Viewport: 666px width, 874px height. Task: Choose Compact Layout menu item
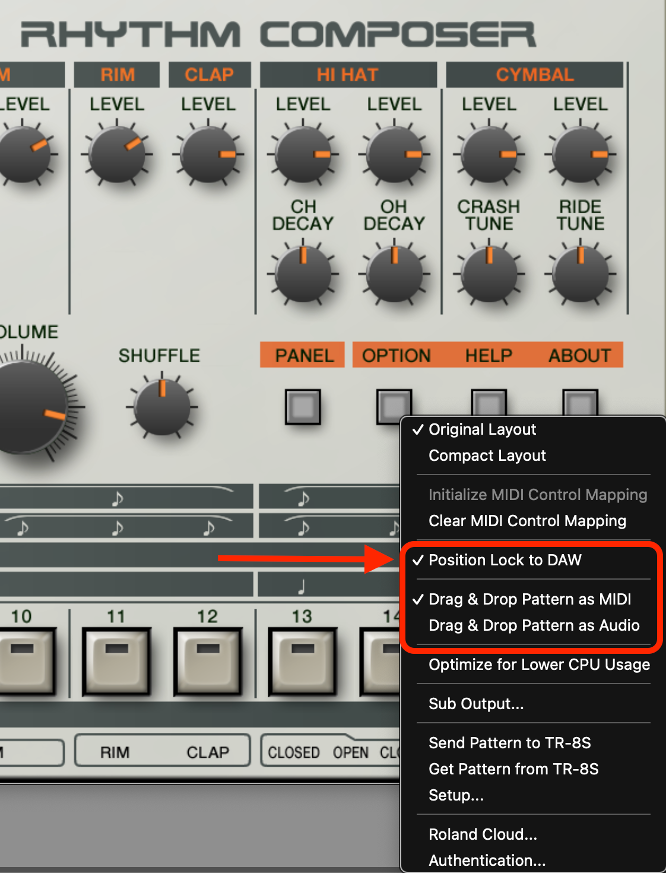(487, 455)
